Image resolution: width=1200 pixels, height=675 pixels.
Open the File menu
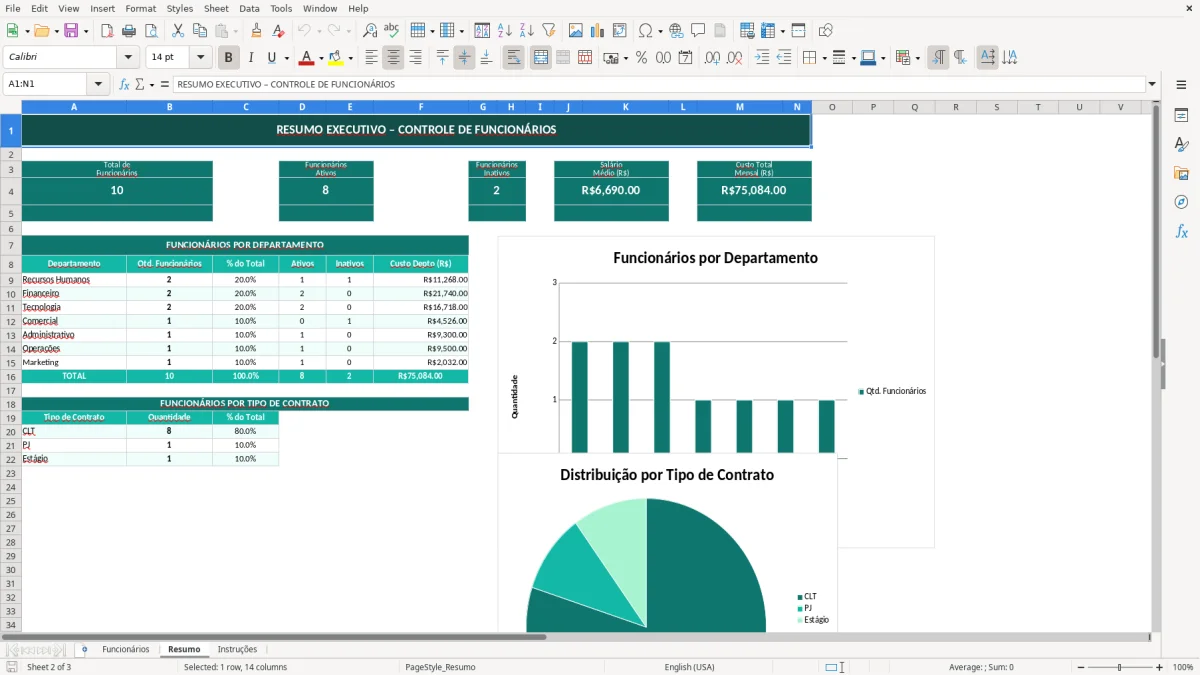coord(12,8)
